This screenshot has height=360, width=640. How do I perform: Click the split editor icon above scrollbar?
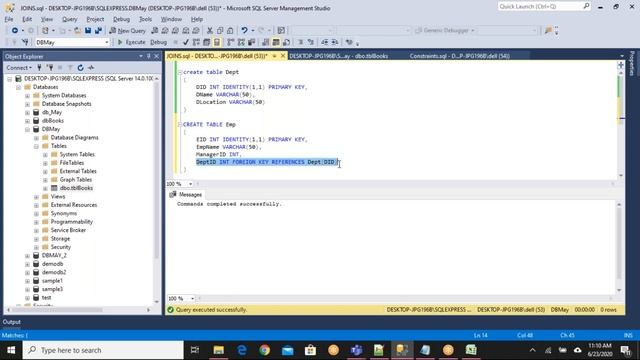point(621,65)
